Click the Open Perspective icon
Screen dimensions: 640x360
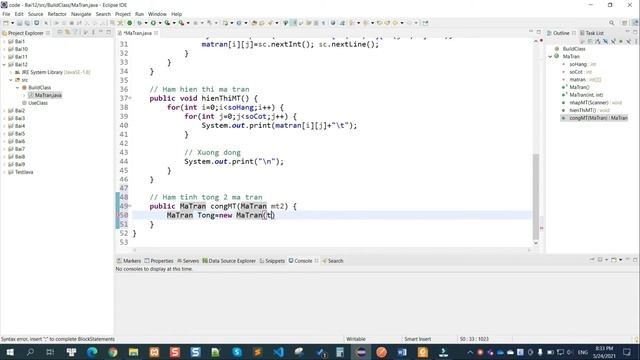(624, 23)
